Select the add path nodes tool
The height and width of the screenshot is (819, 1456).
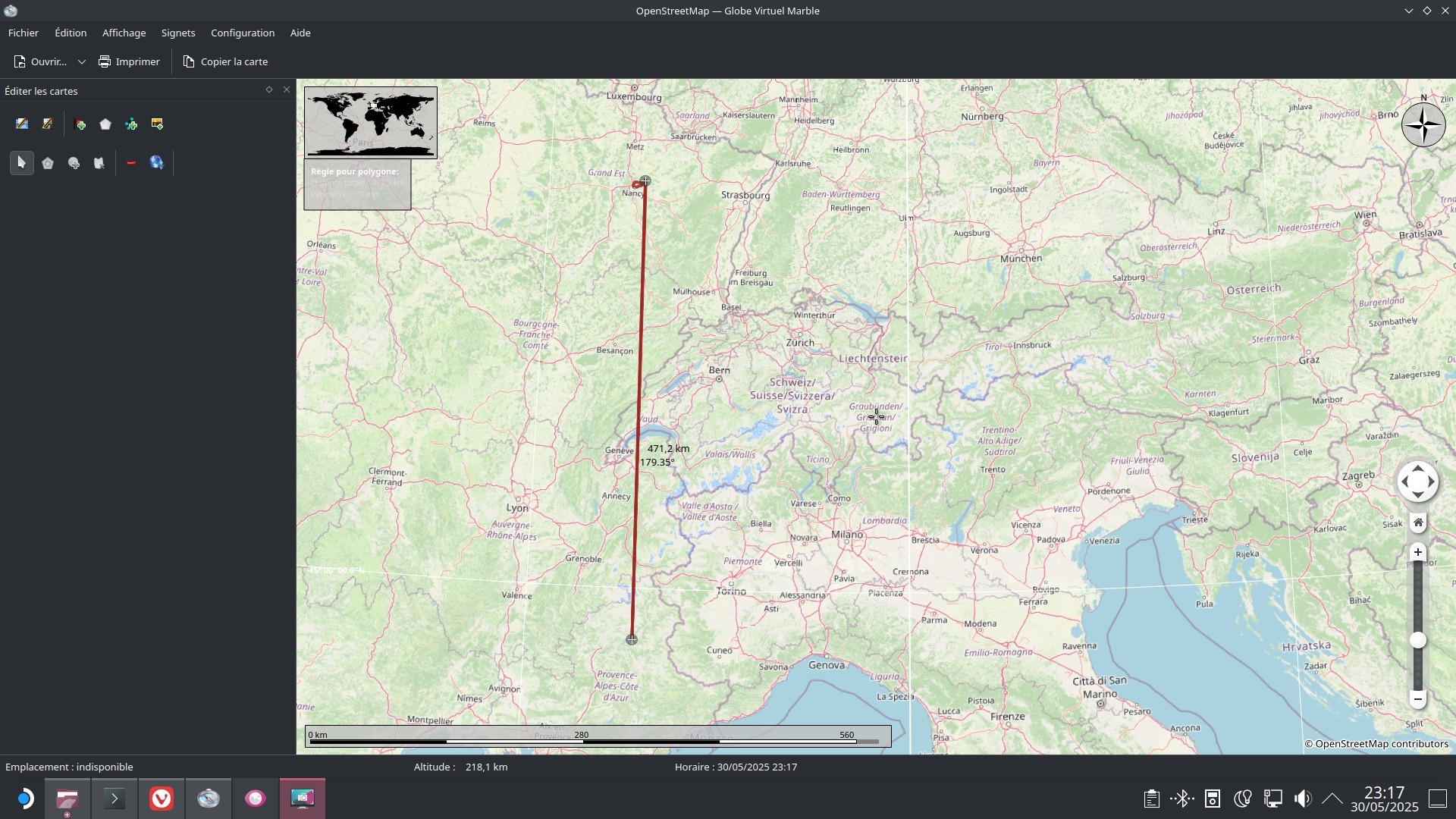[x=131, y=124]
